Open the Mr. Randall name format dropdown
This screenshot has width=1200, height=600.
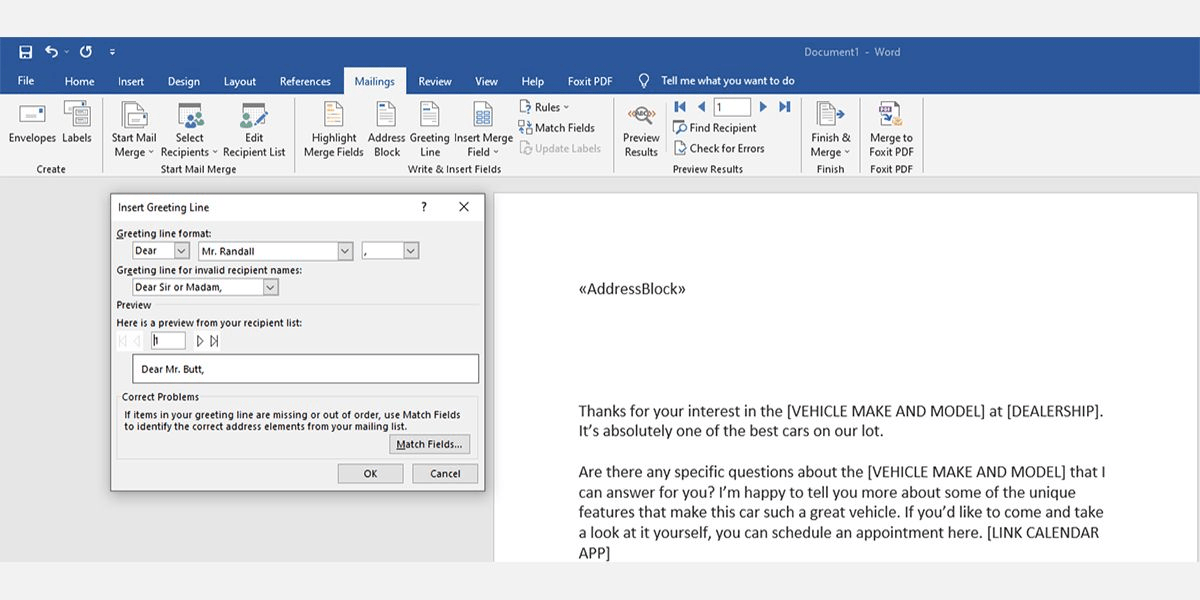(x=345, y=251)
